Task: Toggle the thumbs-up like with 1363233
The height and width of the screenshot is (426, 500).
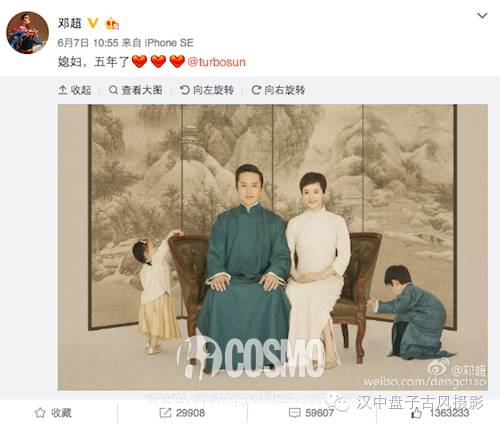Action: pyautogui.click(x=440, y=413)
